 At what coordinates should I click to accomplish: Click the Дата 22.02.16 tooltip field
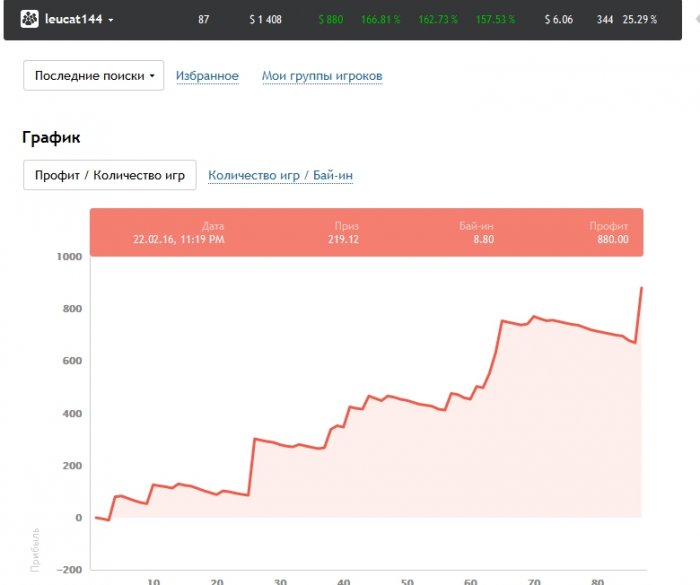click(x=179, y=239)
